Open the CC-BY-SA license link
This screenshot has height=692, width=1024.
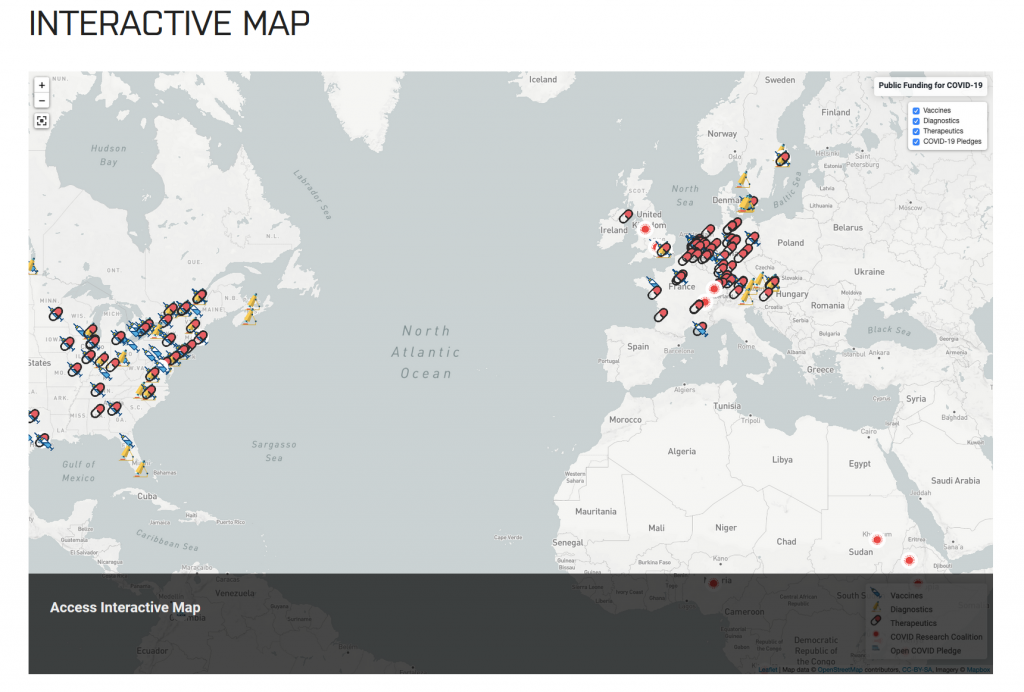point(917,670)
